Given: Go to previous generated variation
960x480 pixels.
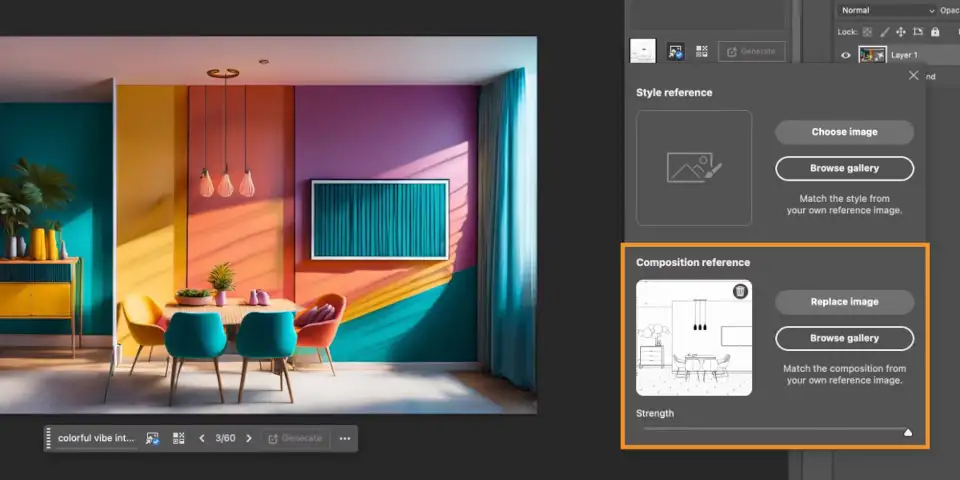Looking at the screenshot, I should pos(202,438).
